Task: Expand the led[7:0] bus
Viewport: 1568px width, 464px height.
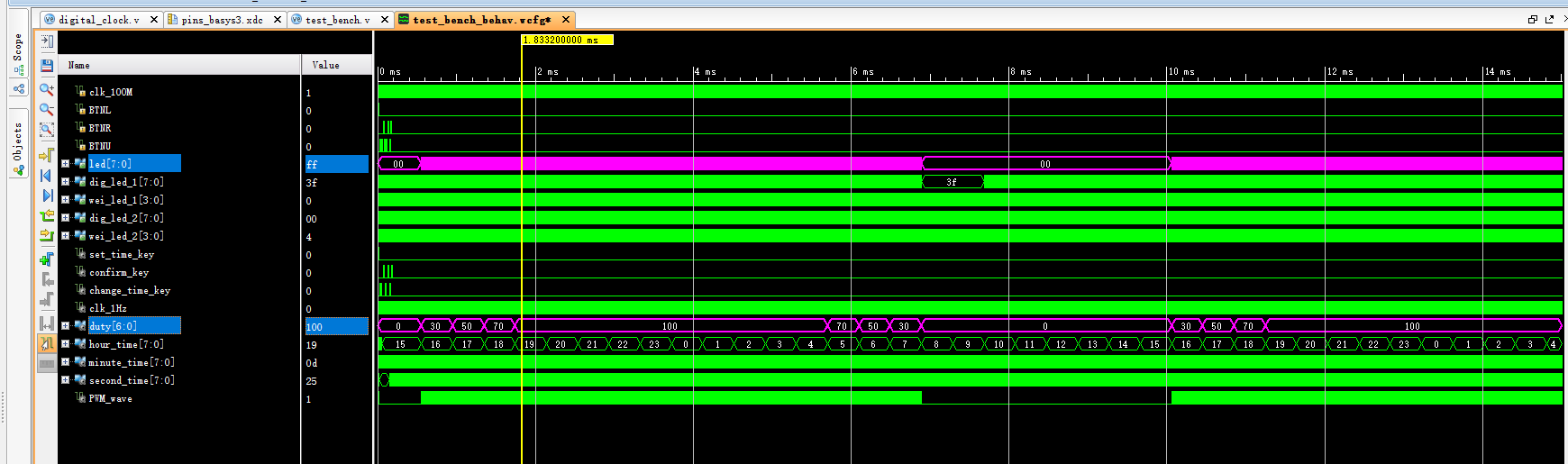Action: pos(65,164)
